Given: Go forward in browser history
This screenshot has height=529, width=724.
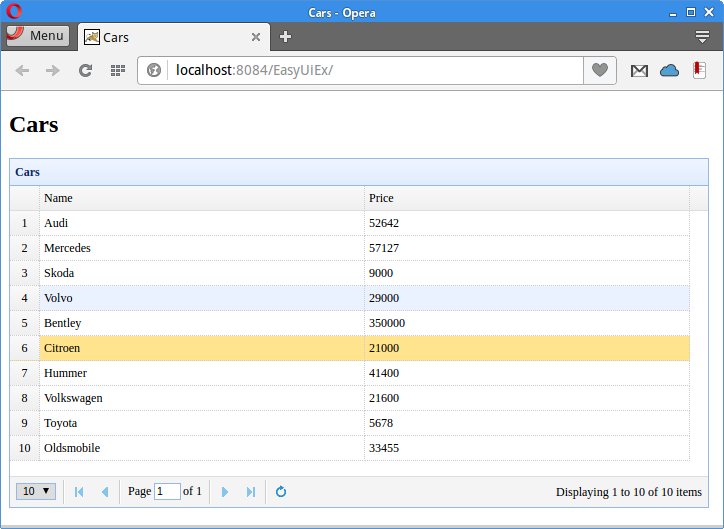Looking at the screenshot, I should (53, 71).
